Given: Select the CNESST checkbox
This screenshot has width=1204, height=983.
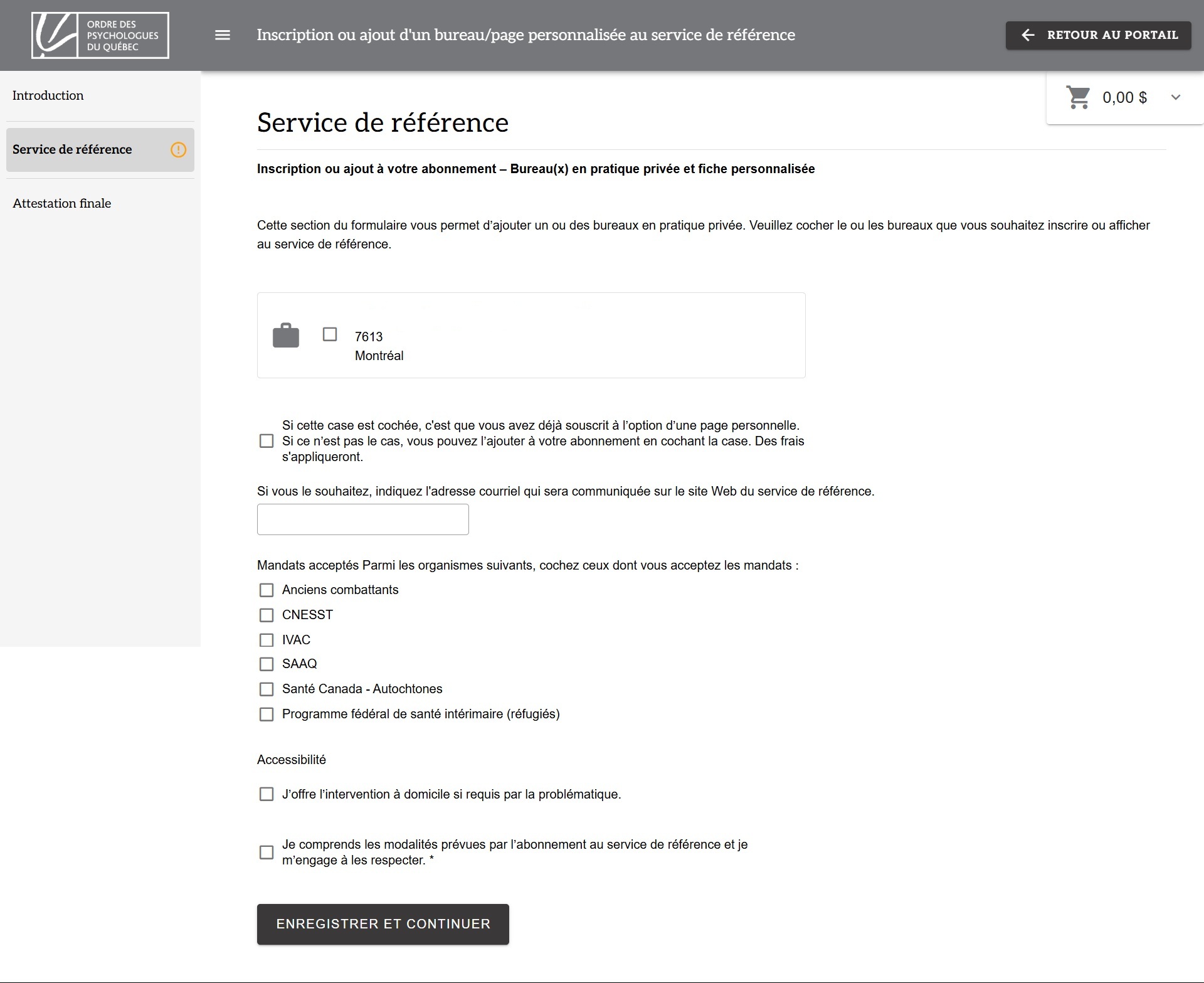Looking at the screenshot, I should (267, 615).
